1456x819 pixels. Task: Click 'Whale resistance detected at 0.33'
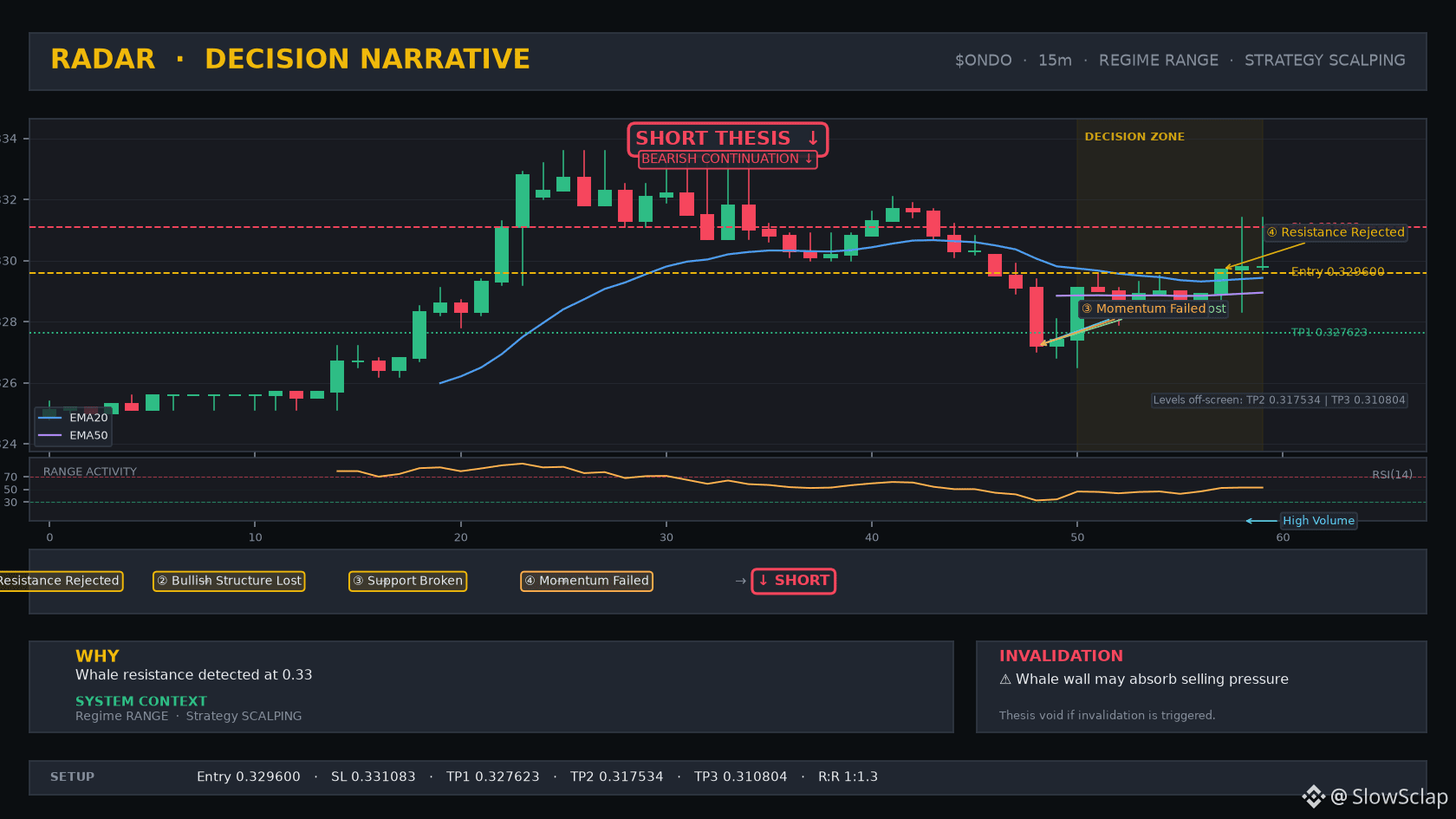tap(193, 675)
